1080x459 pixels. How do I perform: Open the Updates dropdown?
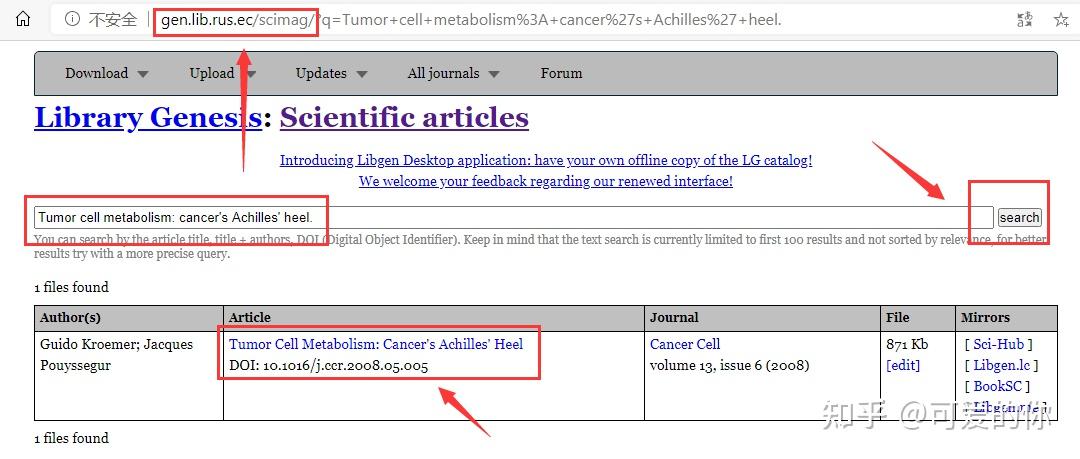click(331, 73)
